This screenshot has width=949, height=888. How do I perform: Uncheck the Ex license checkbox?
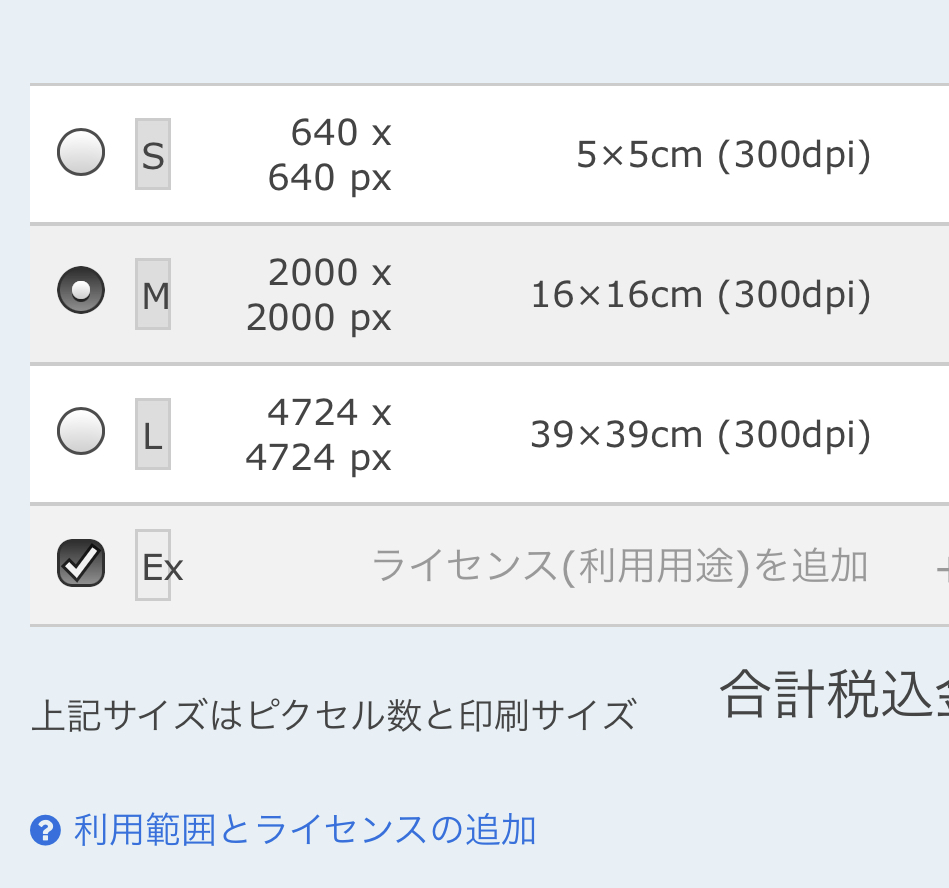(81, 564)
